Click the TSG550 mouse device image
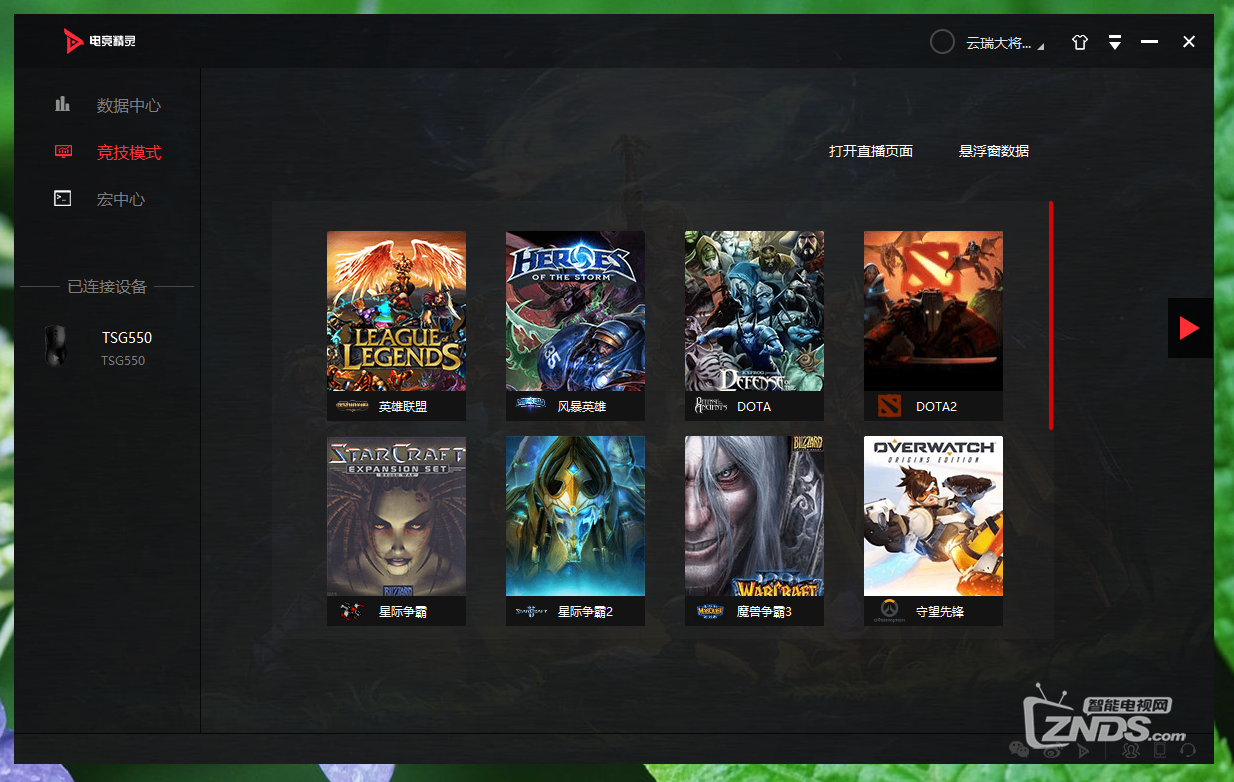This screenshot has height=782, width=1234. tap(56, 346)
